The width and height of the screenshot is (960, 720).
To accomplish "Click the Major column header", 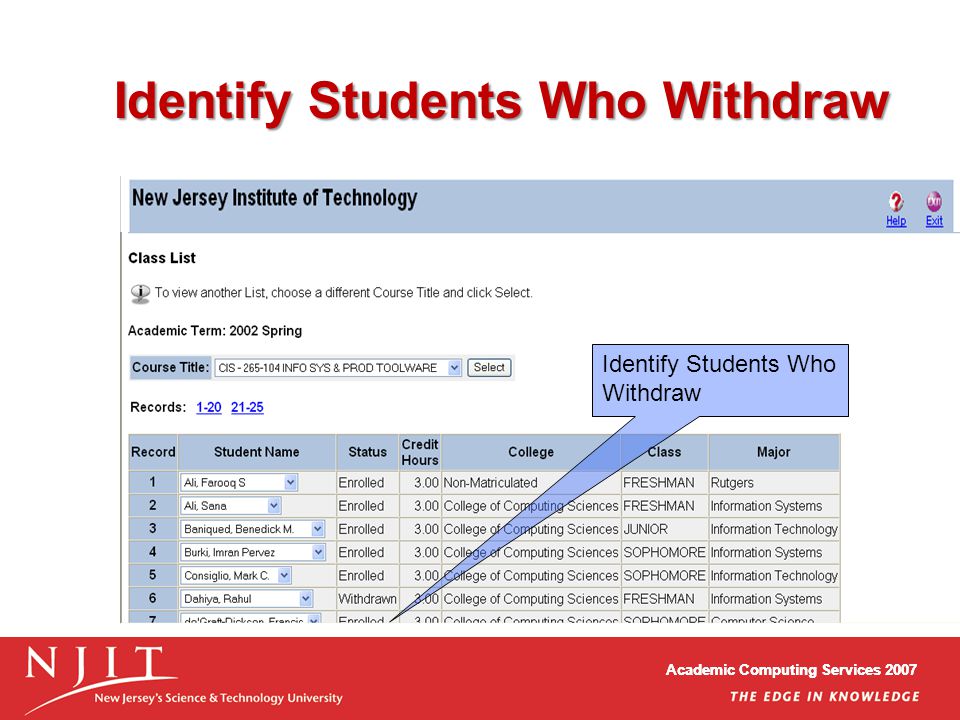I will pos(773,452).
